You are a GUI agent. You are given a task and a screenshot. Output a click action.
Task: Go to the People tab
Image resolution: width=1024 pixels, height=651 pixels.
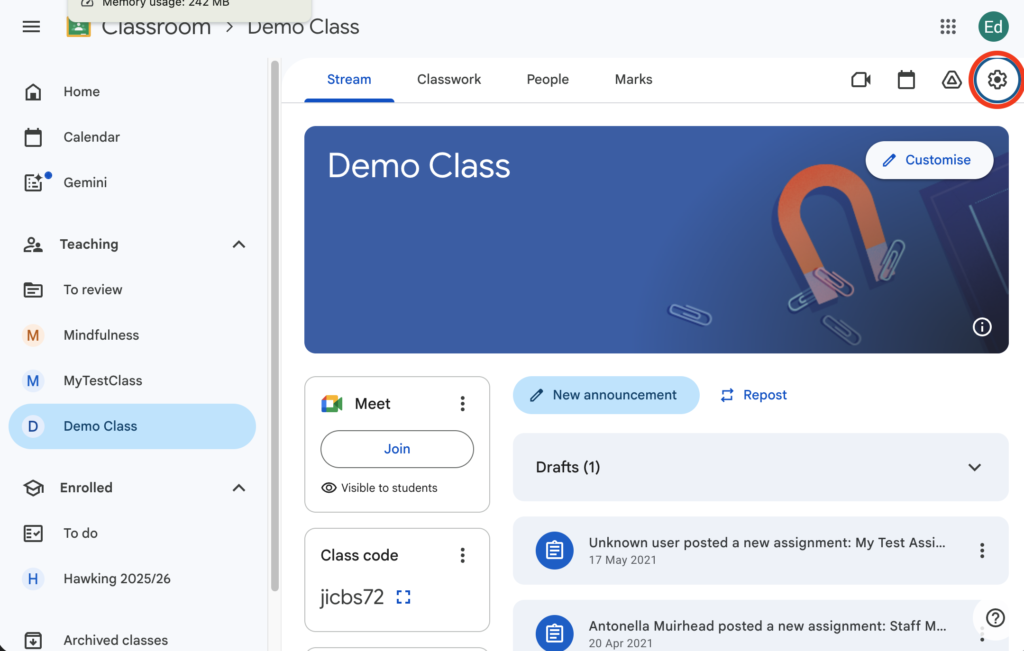coord(547,80)
